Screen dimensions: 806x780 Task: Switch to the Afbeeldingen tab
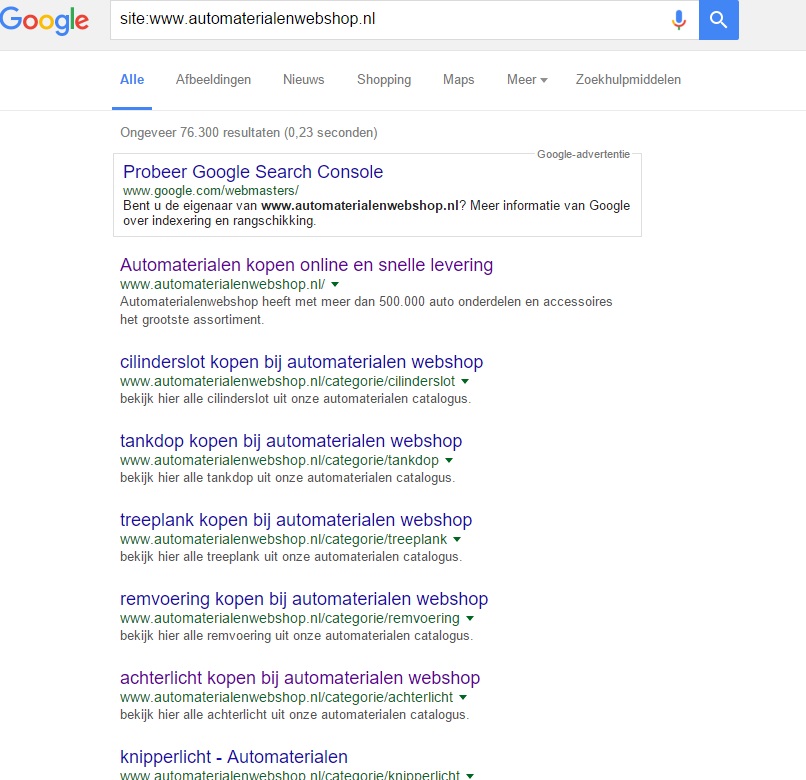click(x=213, y=80)
